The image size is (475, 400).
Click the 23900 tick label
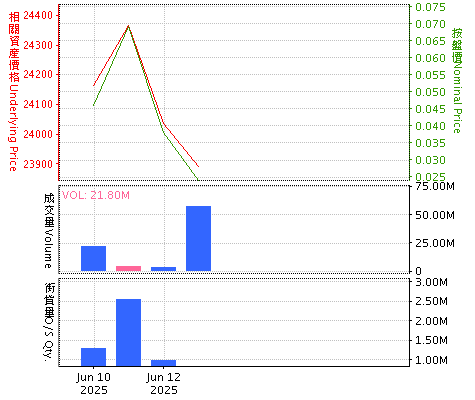click(x=38, y=164)
